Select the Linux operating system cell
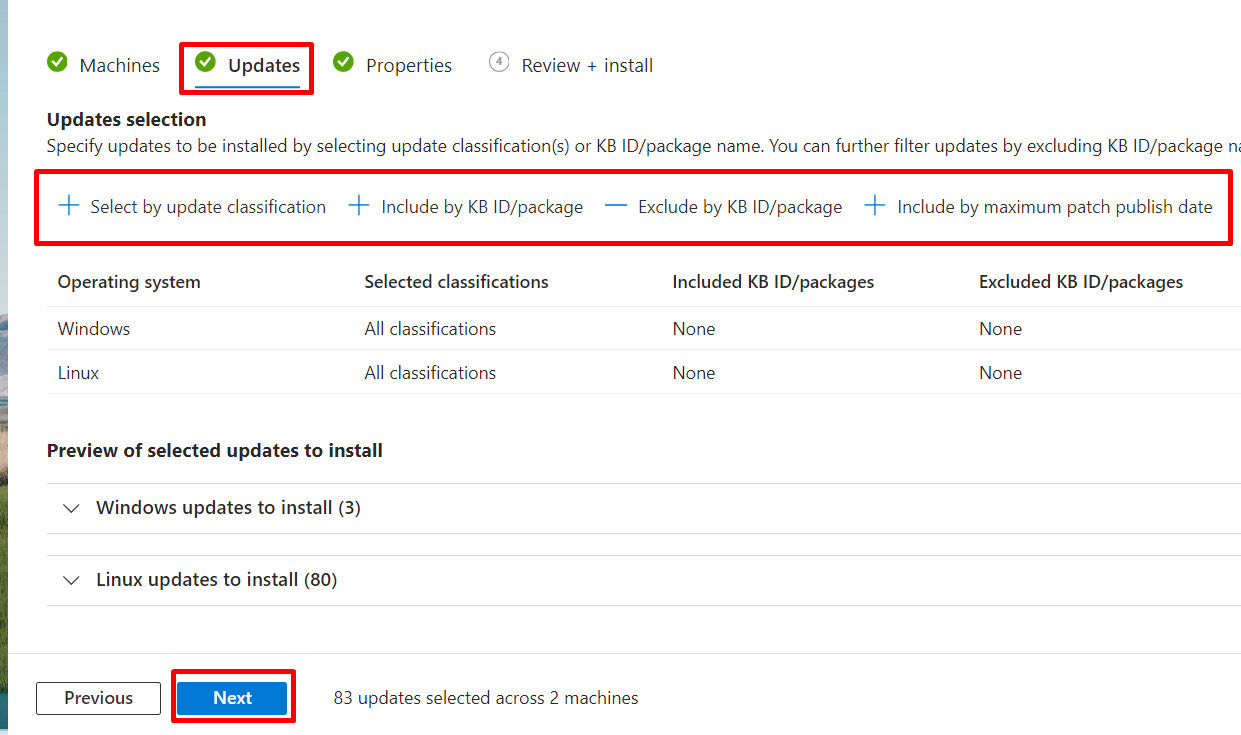The width and height of the screenshot is (1241, 735). 78,373
